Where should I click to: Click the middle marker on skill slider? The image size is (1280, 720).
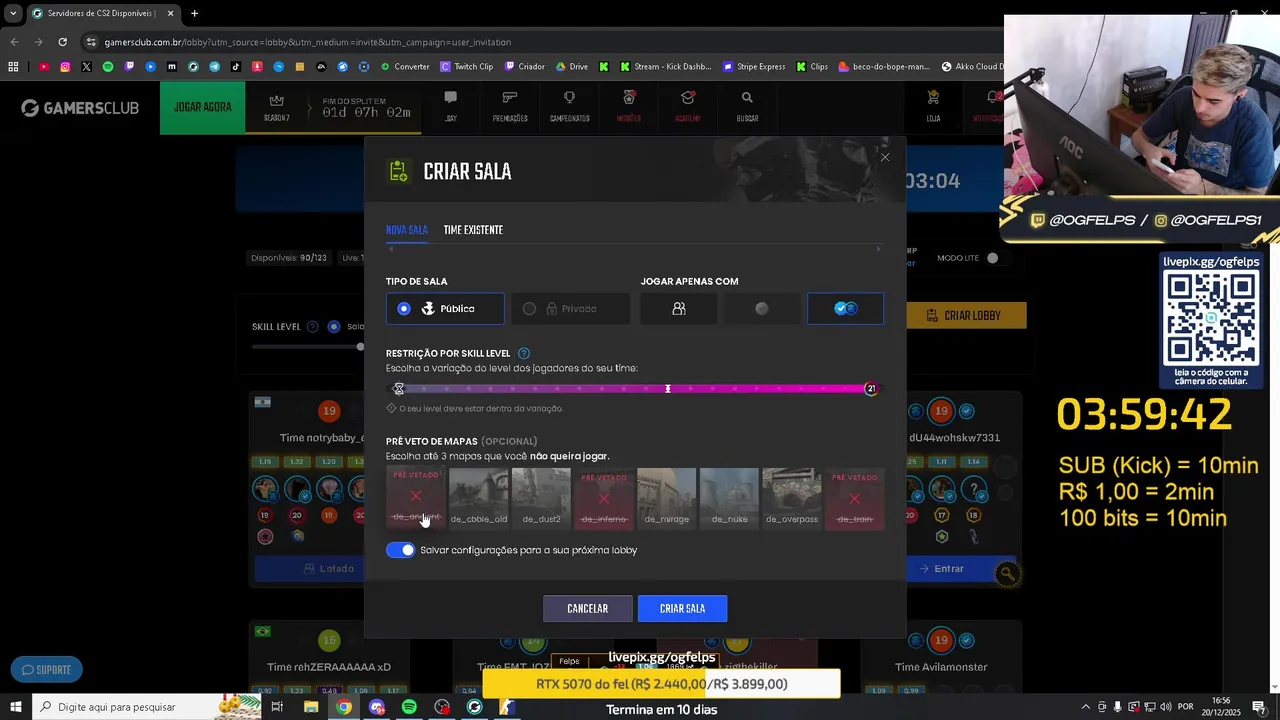668,389
